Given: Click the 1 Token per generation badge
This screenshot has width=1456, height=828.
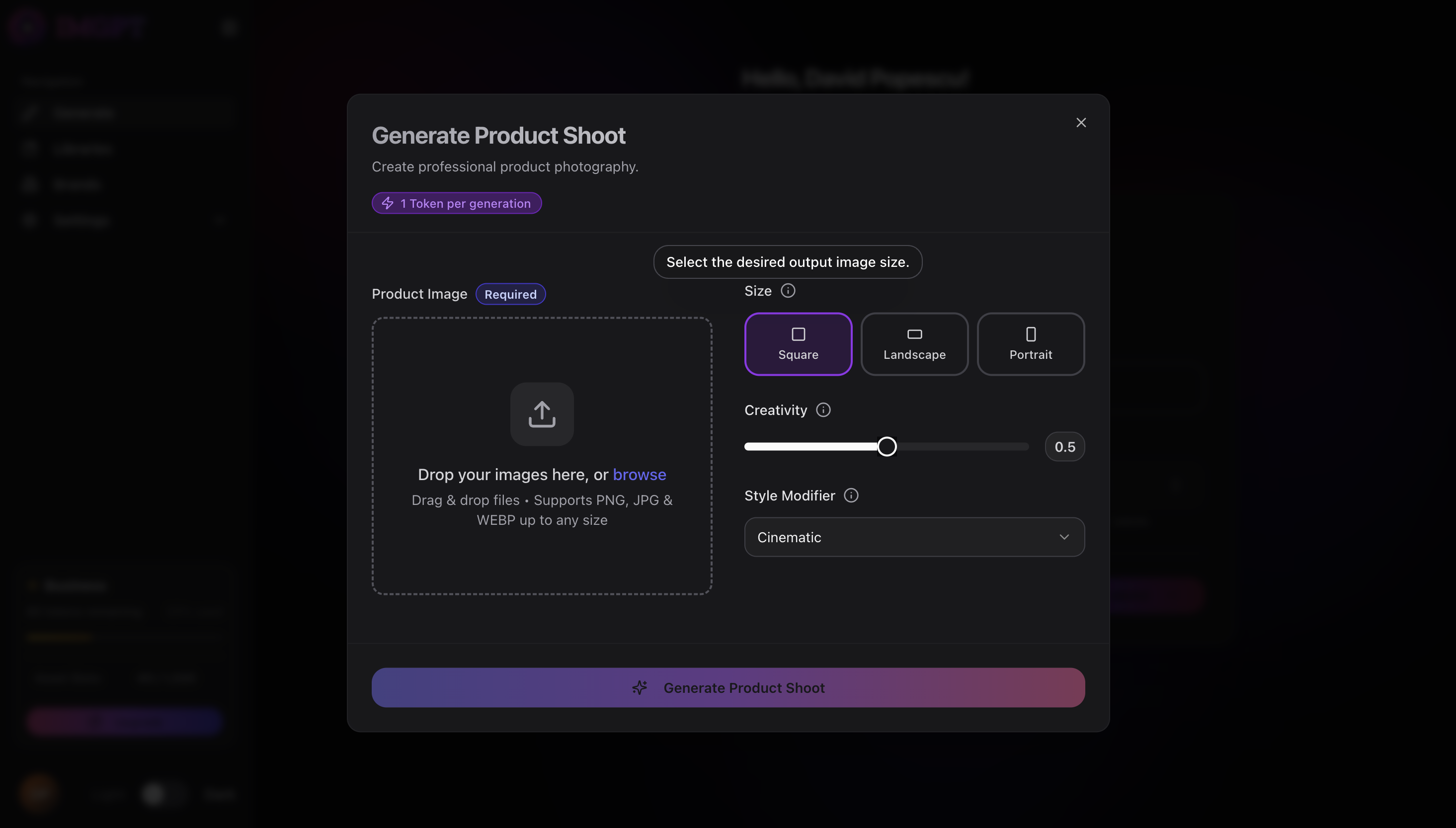Looking at the screenshot, I should tap(456, 202).
